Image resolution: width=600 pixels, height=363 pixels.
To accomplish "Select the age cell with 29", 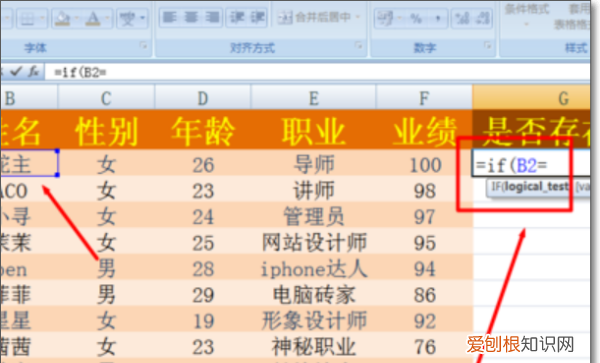I will (203, 295).
